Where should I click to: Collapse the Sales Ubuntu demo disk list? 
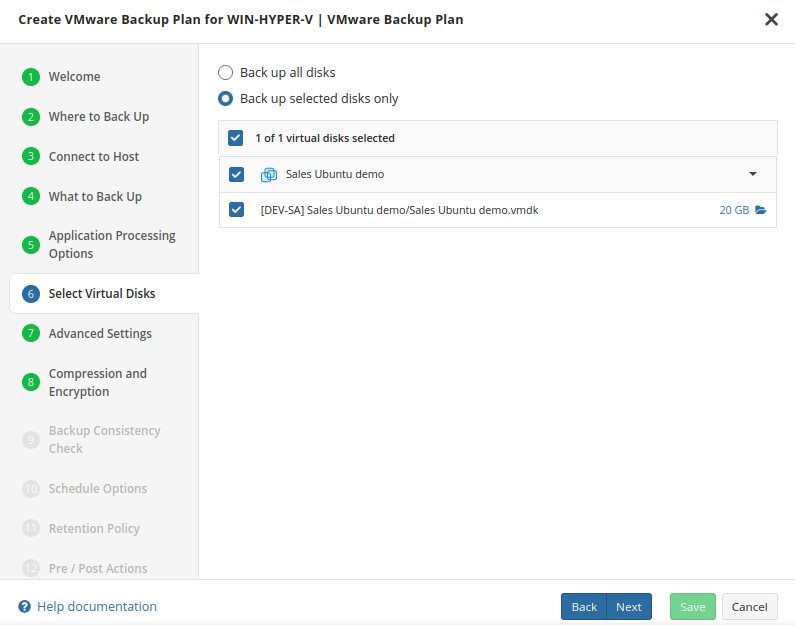coord(753,174)
